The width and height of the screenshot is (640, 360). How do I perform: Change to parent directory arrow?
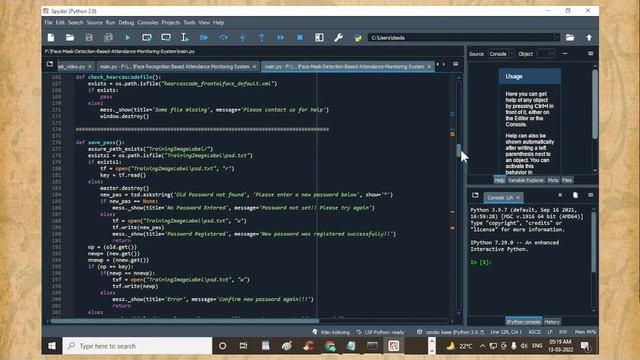click(589, 38)
